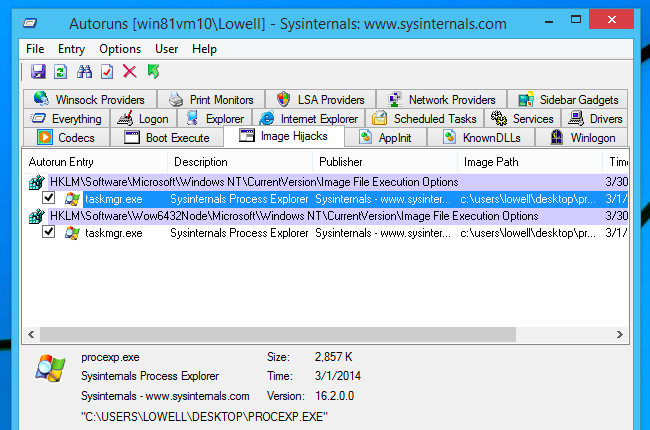
Task: Switch to the Services tab
Action: click(x=522, y=119)
